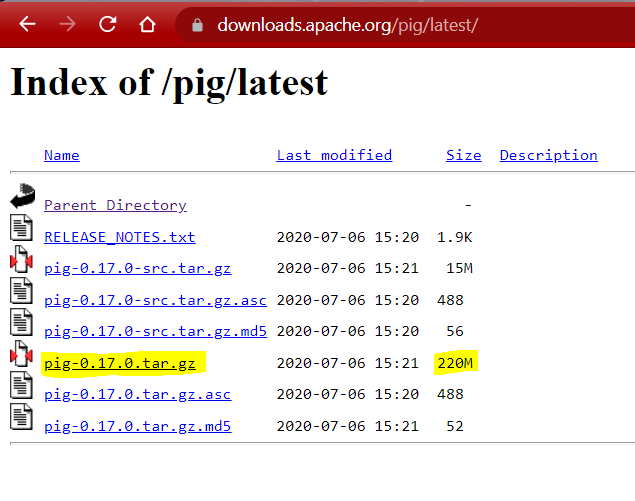Sort listing by the Description column

549,155
